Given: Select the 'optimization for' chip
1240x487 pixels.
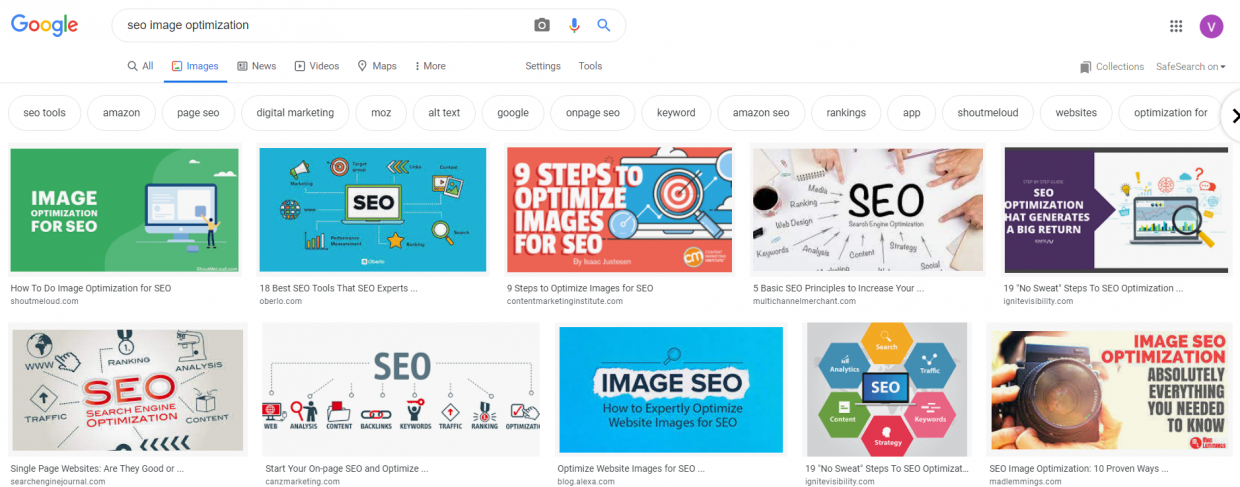Looking at the screenshot, I should 1171,113.
